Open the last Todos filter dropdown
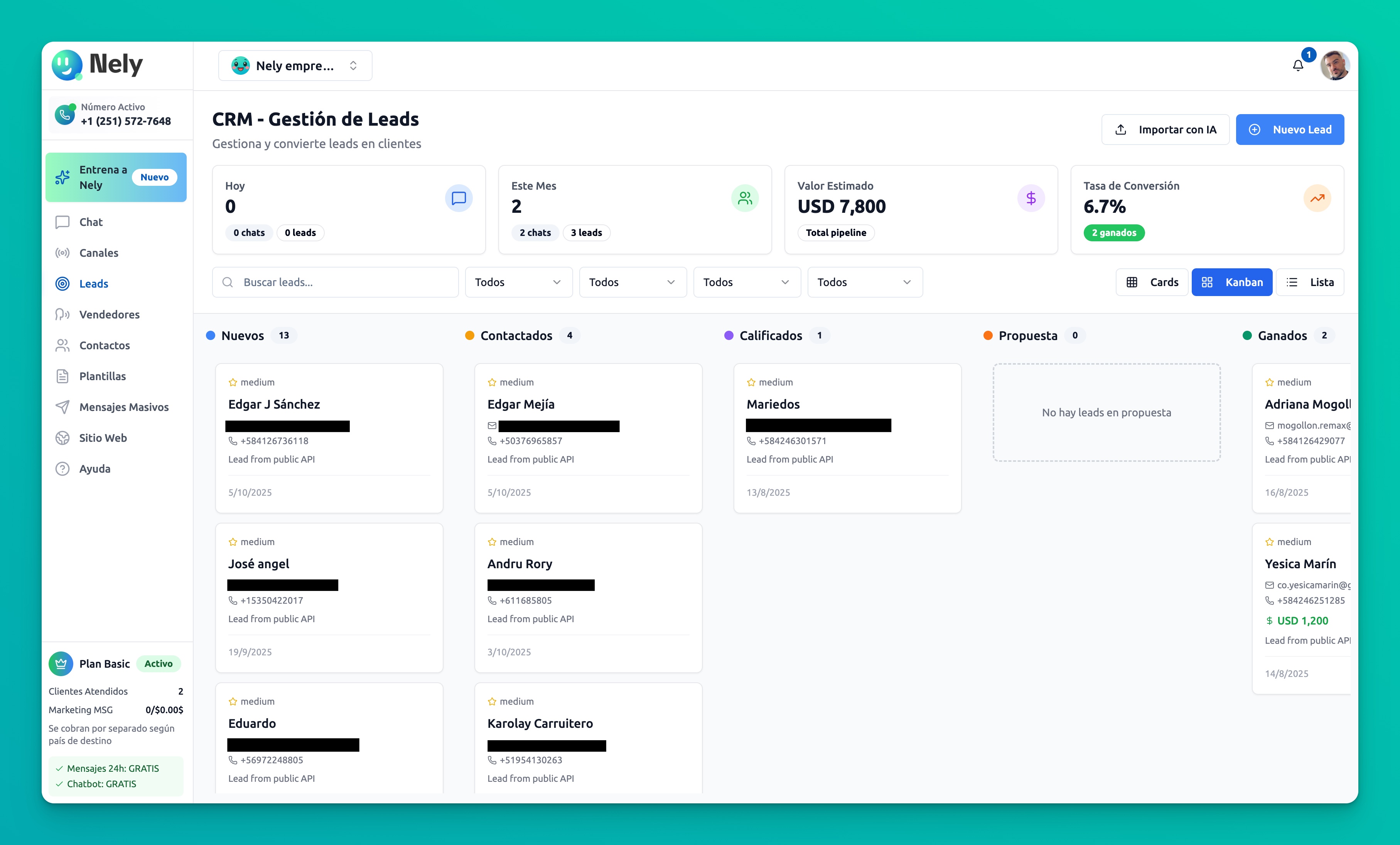 [x=864, y=282]
